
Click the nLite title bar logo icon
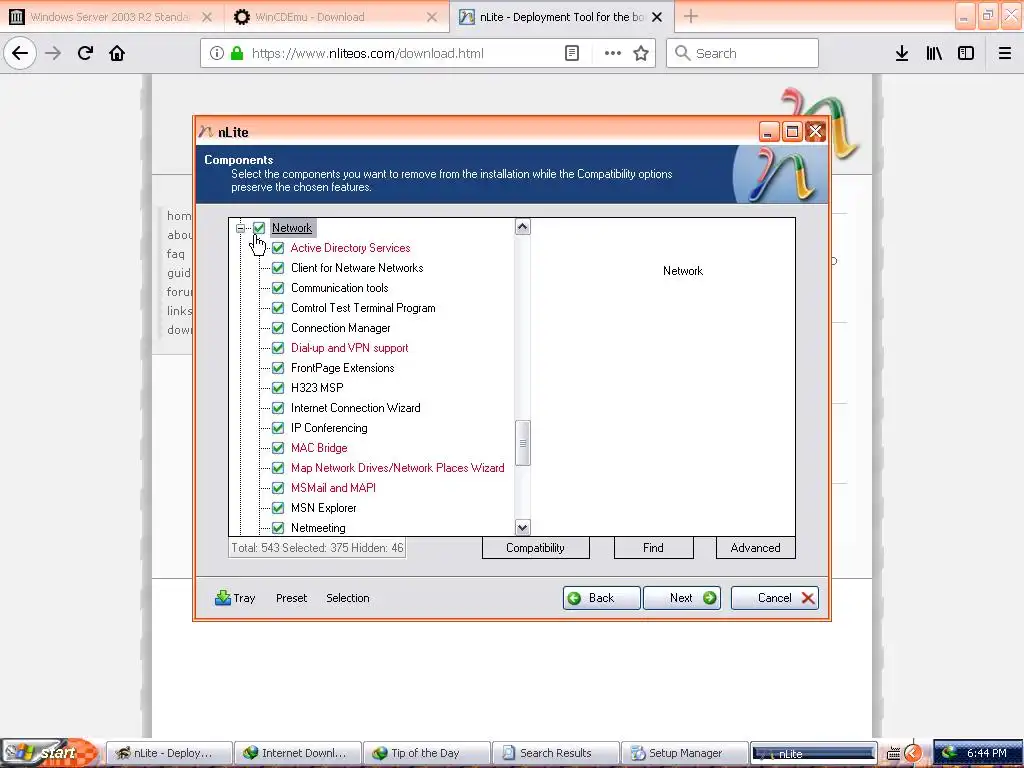point(206,132)
